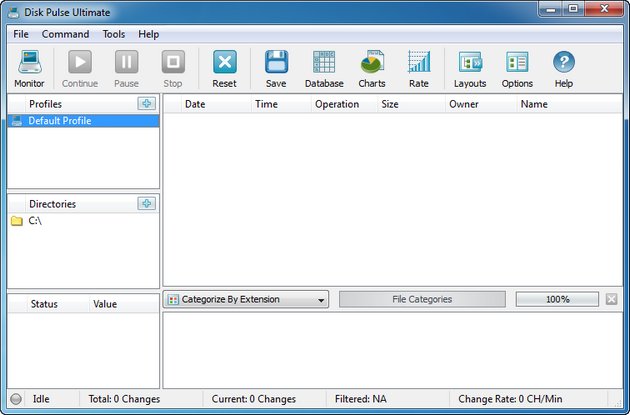This screenshot has height=415, width=630.
Task: Click the Reset toolbar icon
Action: click(x=225, y=68)
